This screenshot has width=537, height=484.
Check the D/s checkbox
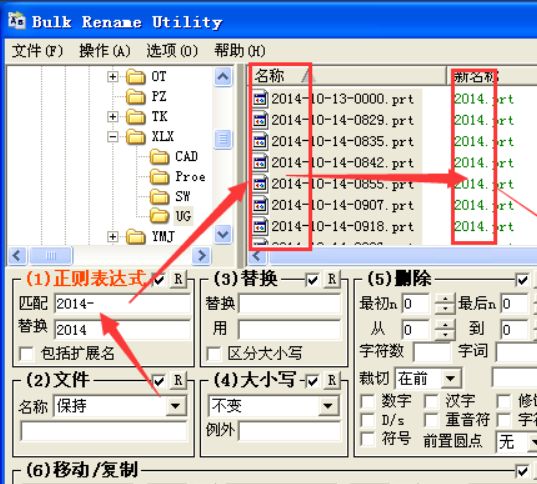coord(367,420)
